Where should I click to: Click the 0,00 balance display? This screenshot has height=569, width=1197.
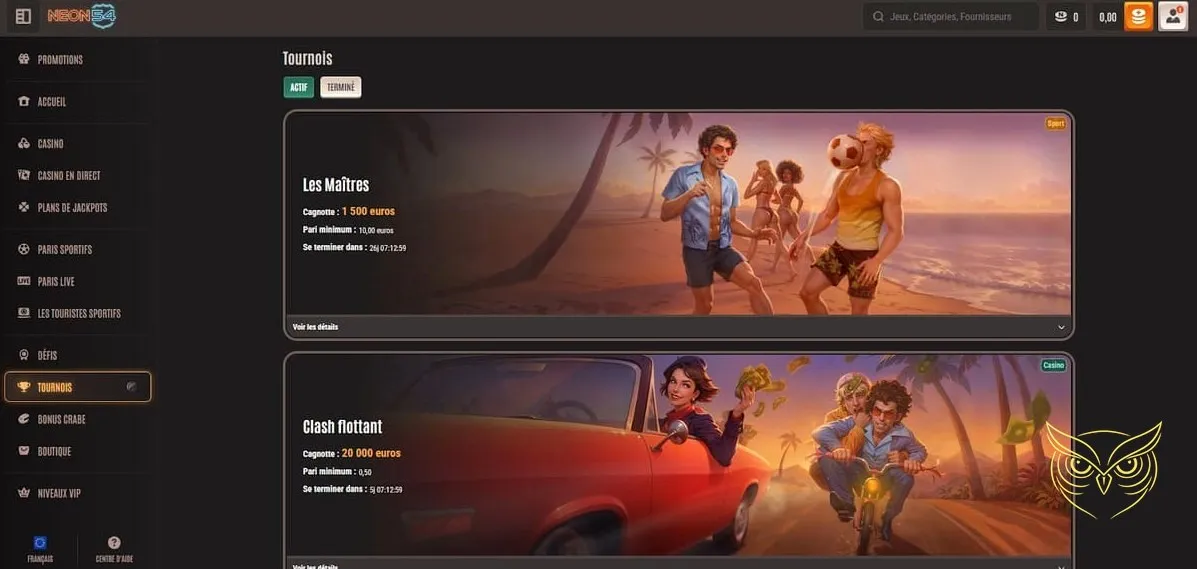(x=1107, y=17)
